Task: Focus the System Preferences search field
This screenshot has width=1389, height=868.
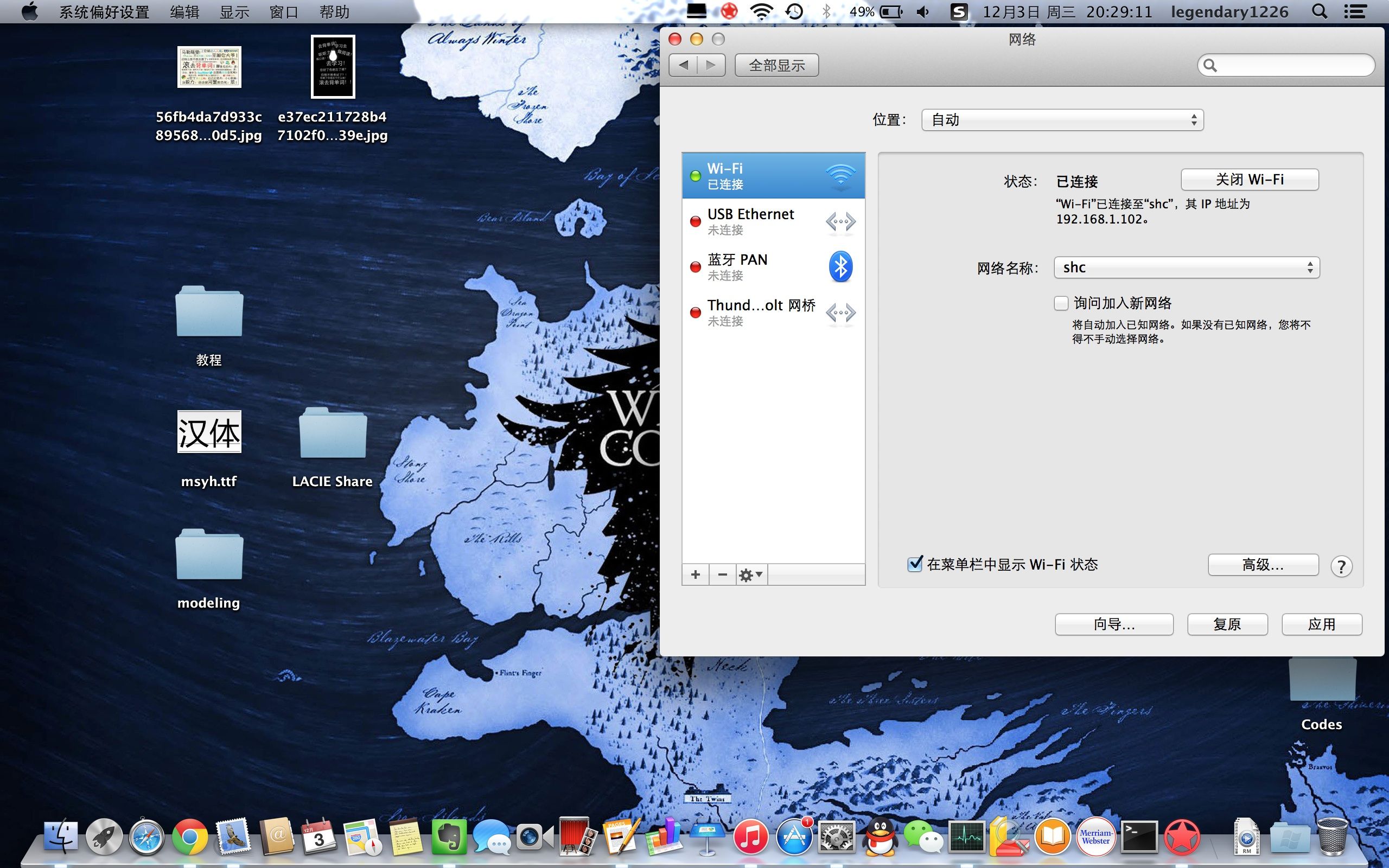Action: coord(1286,66)
